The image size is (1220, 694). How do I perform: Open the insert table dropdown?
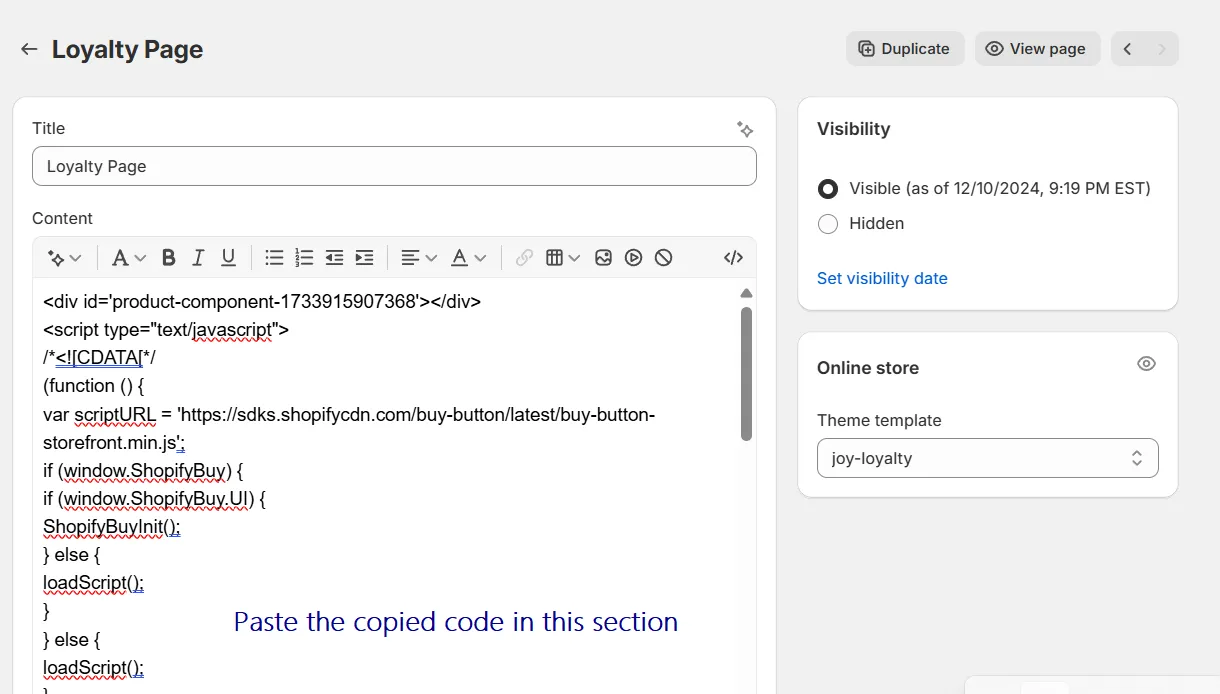point(563,258)
